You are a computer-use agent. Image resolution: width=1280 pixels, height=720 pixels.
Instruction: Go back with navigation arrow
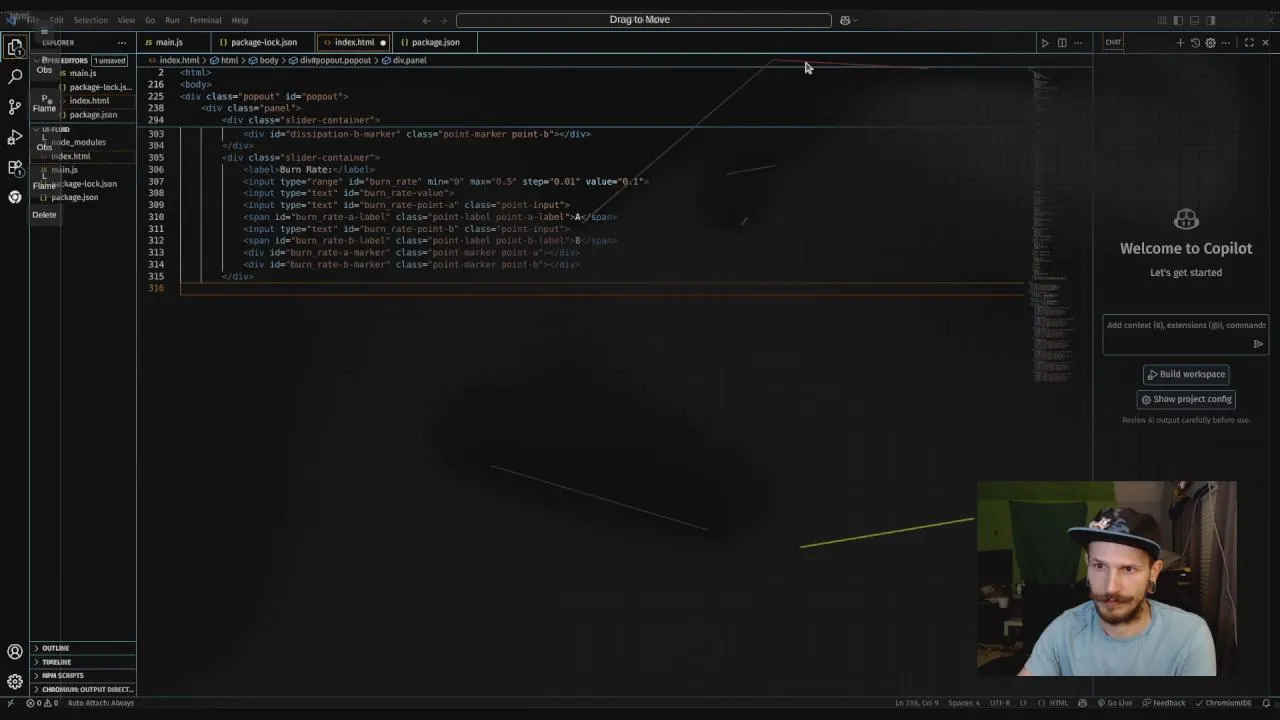(426, 20)
